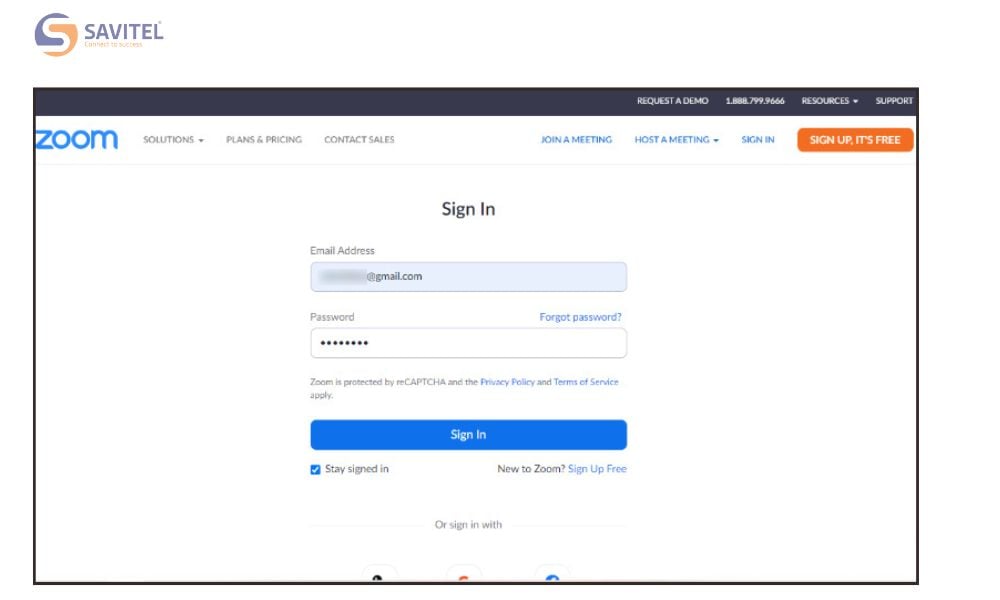The width and height of the screenshot is (1000, 600).
Task: Open the Support page
Action: pos(894,101)
